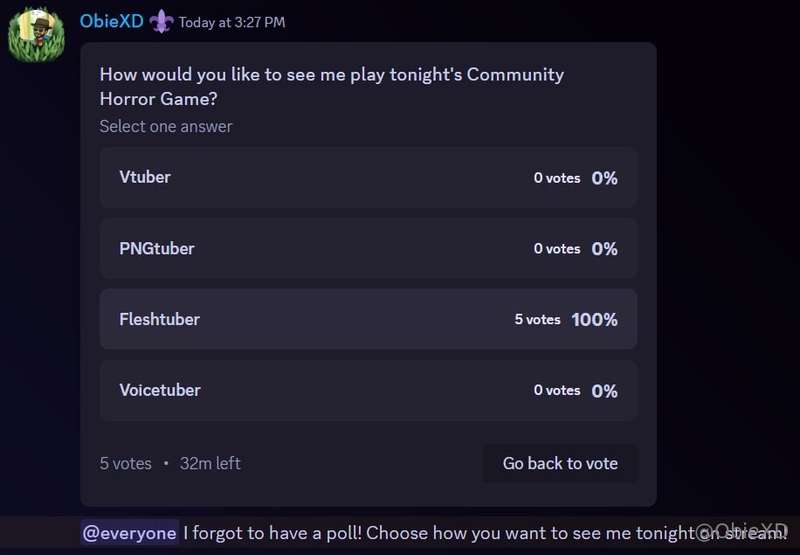Click the @everyone mention

(x=129, y=533)
